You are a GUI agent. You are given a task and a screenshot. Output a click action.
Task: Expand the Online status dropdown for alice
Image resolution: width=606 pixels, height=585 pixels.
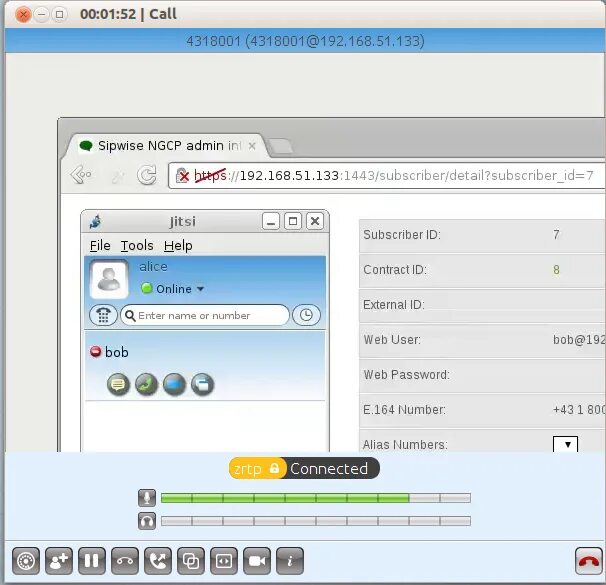point(173,289)
